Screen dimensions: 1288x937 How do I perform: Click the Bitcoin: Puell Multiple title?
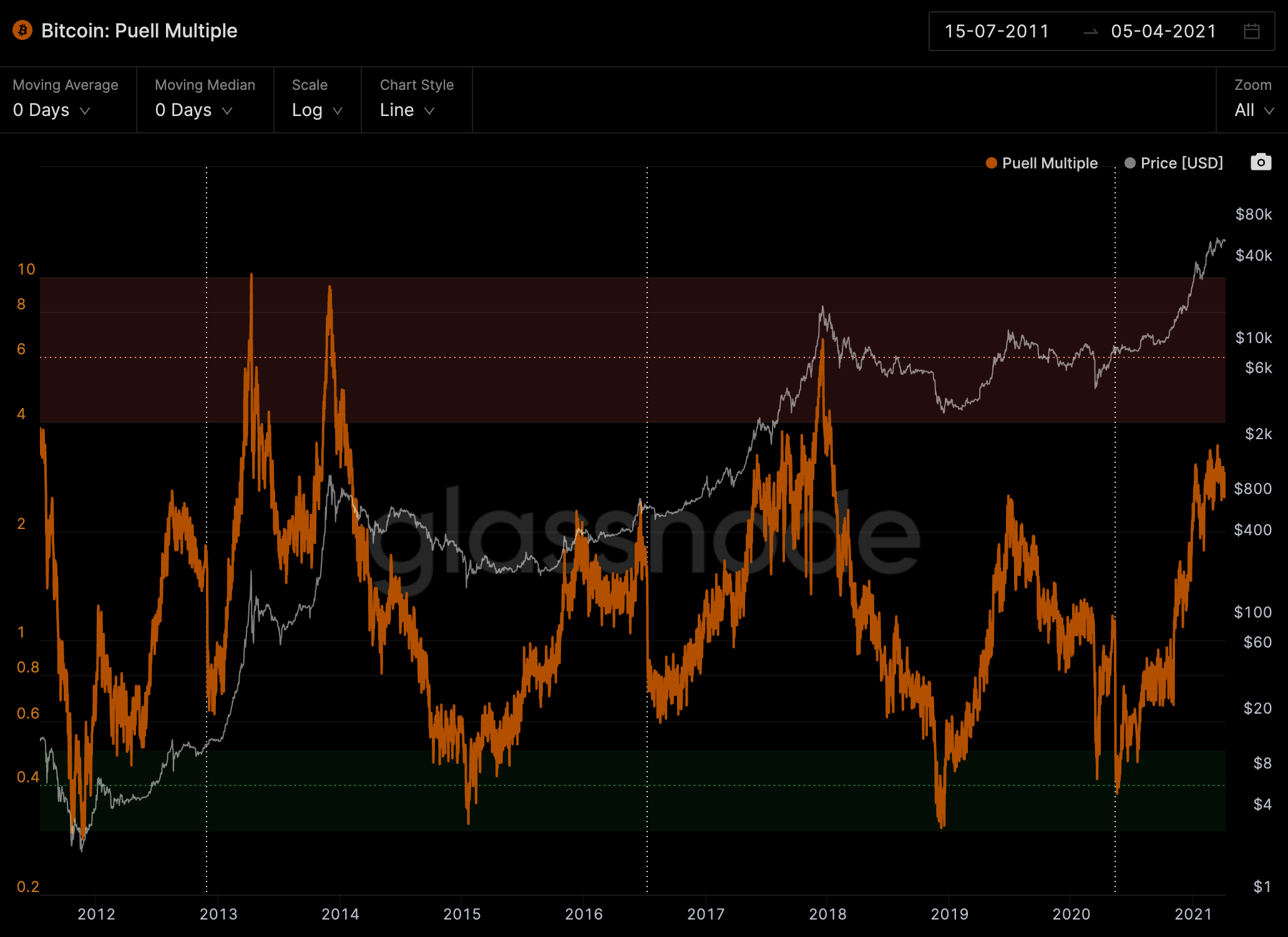[139, 31]
